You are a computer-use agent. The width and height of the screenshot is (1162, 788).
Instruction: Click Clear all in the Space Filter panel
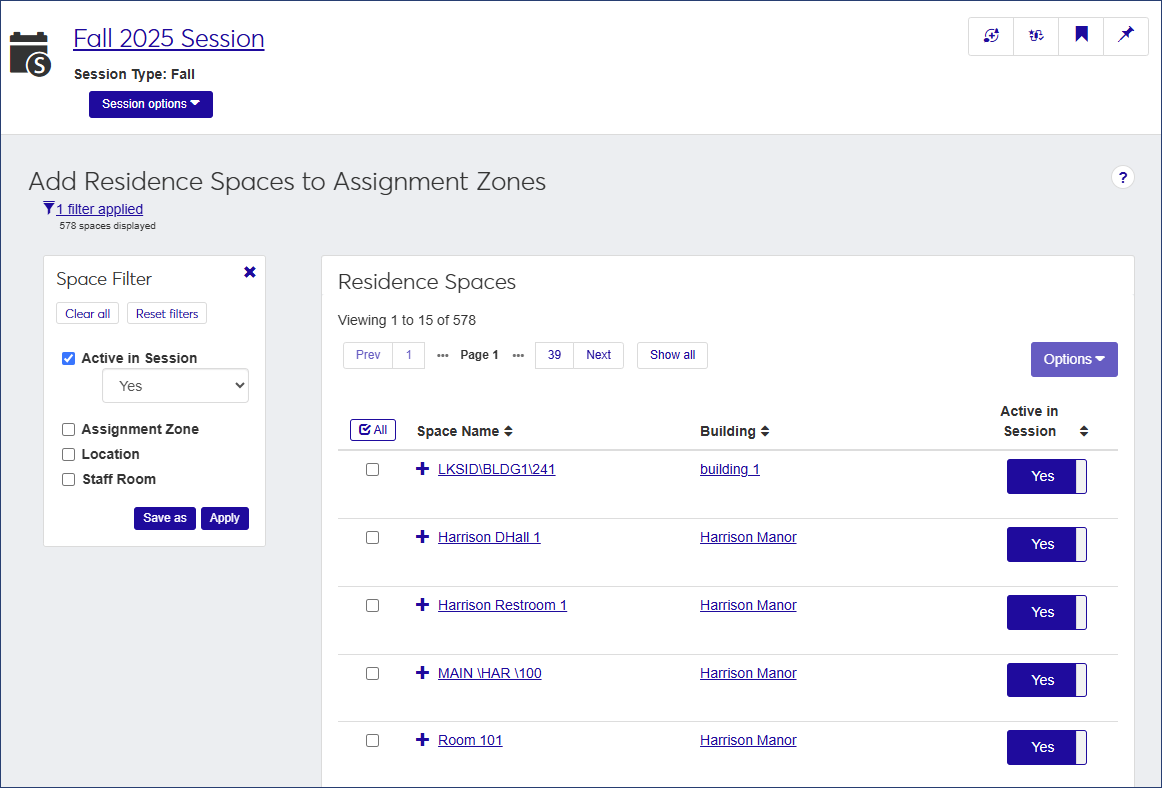87,312
